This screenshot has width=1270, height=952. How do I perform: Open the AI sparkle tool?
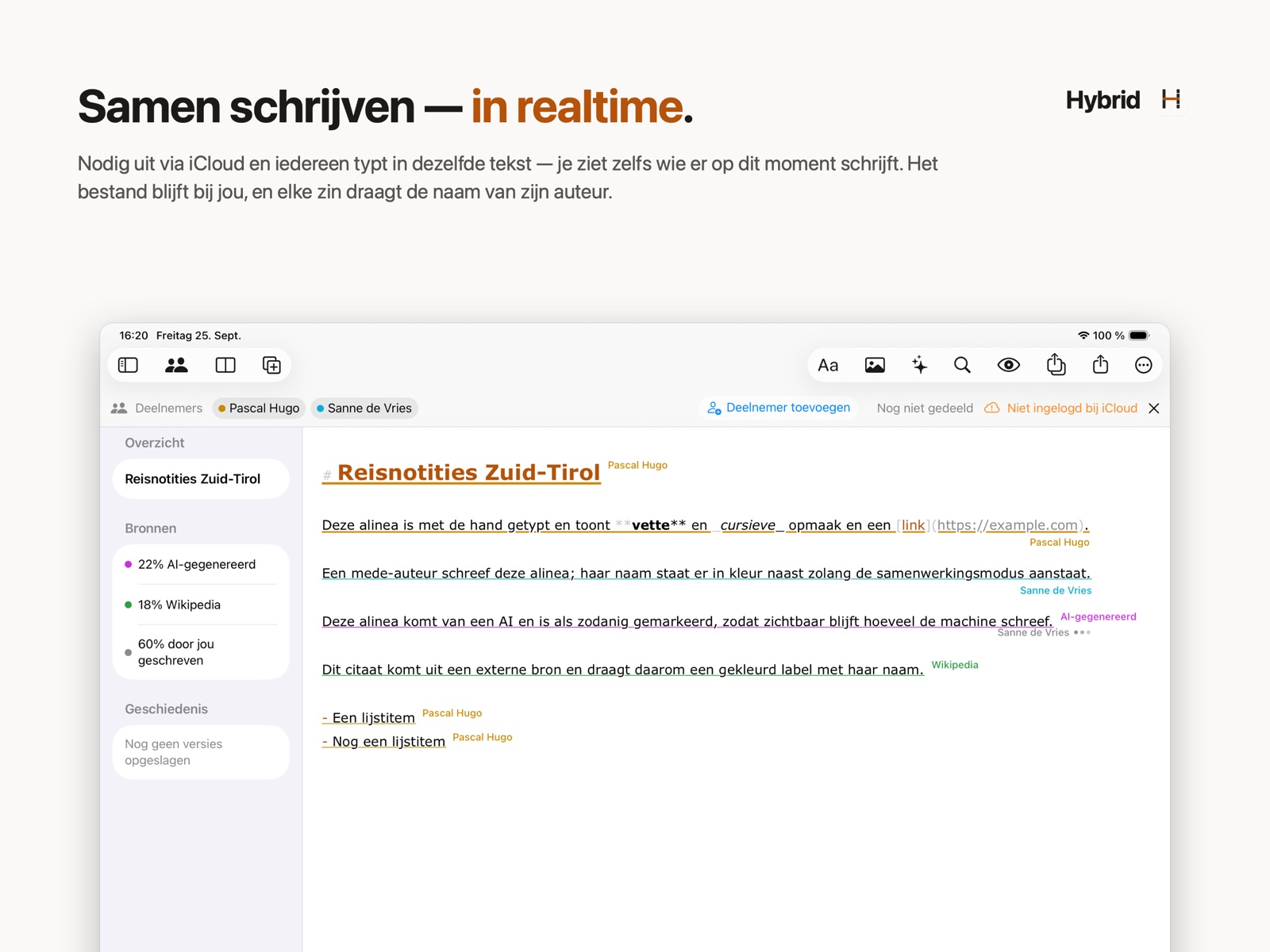click(919, 365)
